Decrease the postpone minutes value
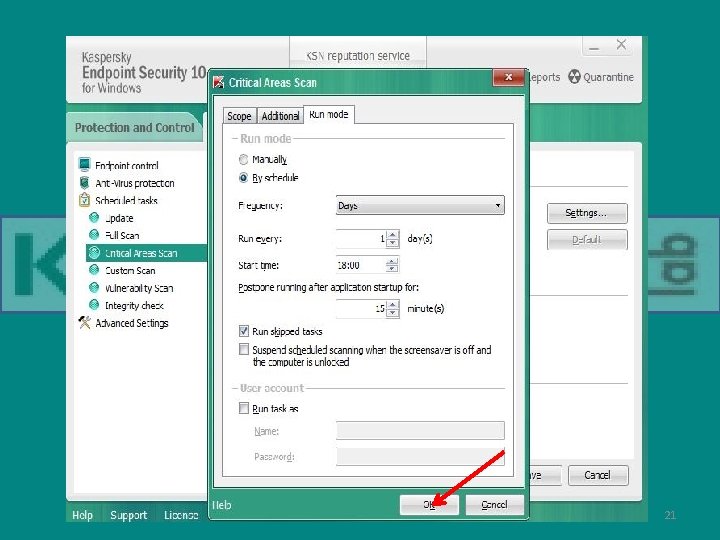Viewport: 720px width, 540px height. (x=392, y=312)
